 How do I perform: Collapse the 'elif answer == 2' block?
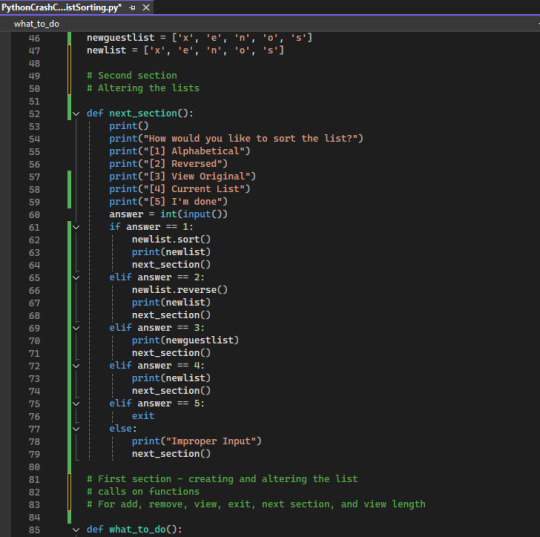point(76,278)
